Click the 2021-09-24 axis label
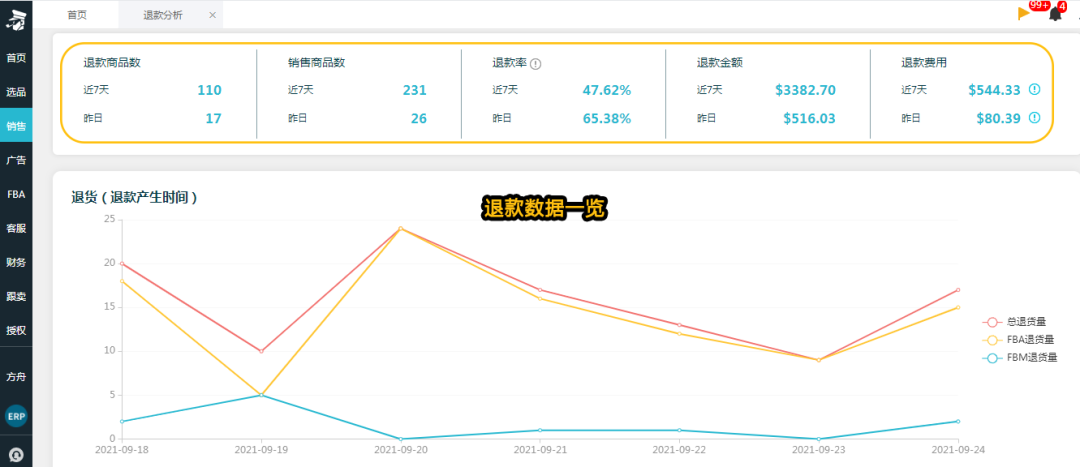Viewport: 1080px width, 467px height. click(958, 450)
